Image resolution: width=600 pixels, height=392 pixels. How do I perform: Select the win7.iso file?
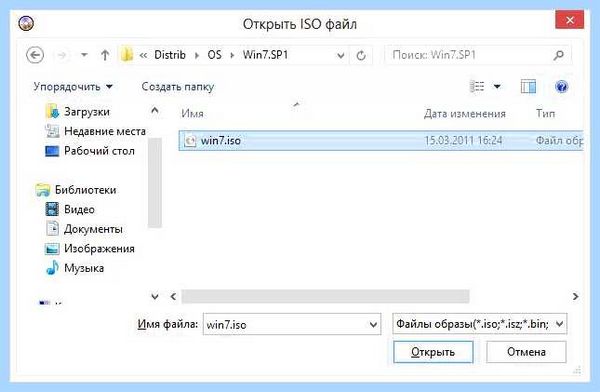[x=381, y=140]
